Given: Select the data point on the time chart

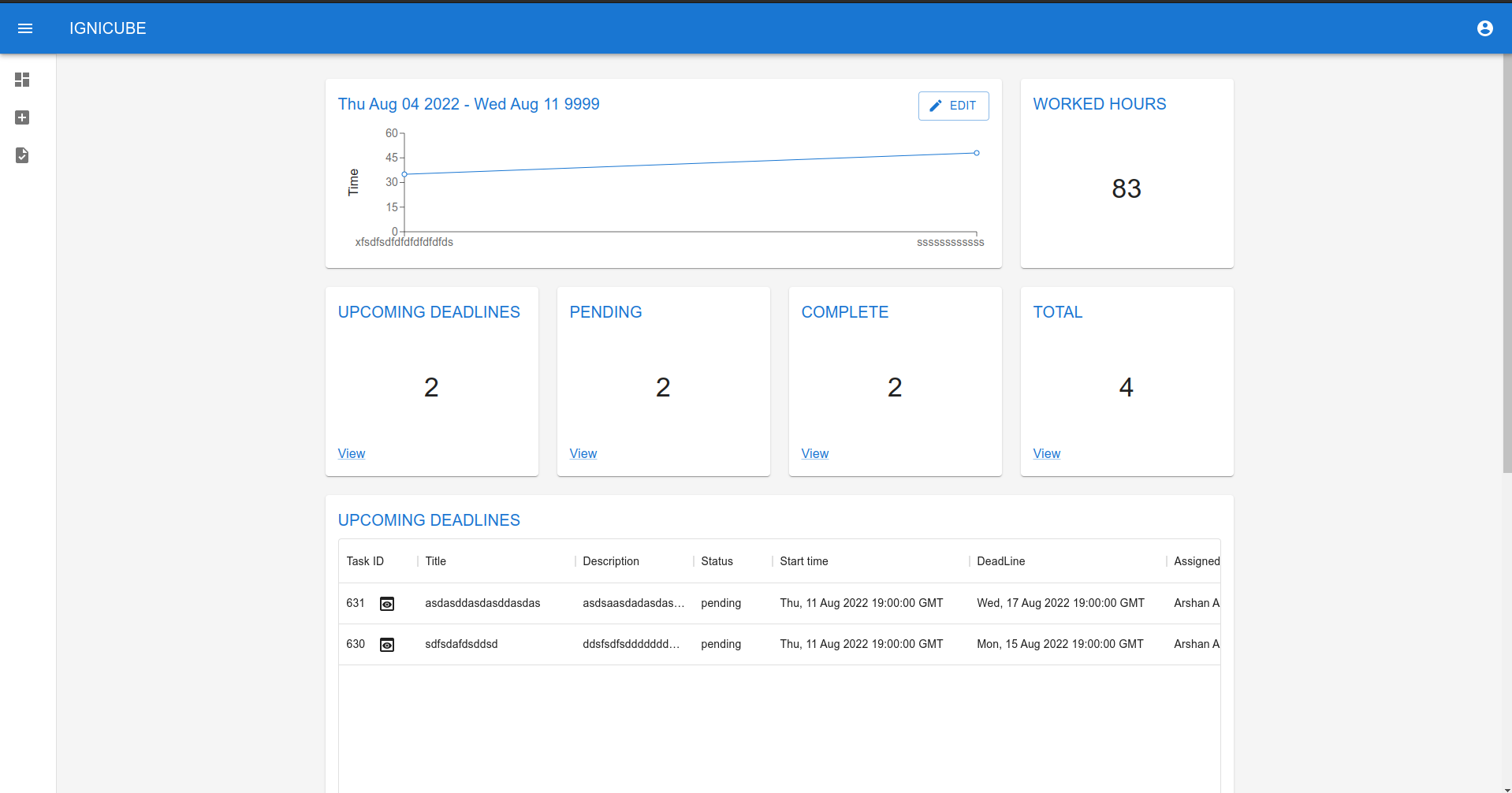Looking at the screenshot, I should [977, 153].
